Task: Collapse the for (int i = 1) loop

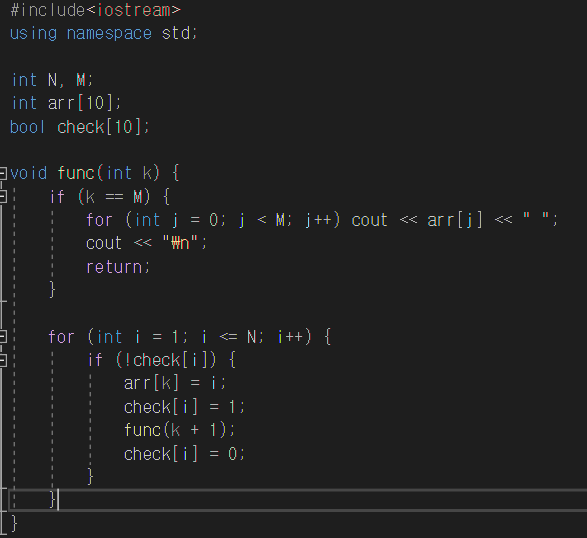Action: coord(3,337)
